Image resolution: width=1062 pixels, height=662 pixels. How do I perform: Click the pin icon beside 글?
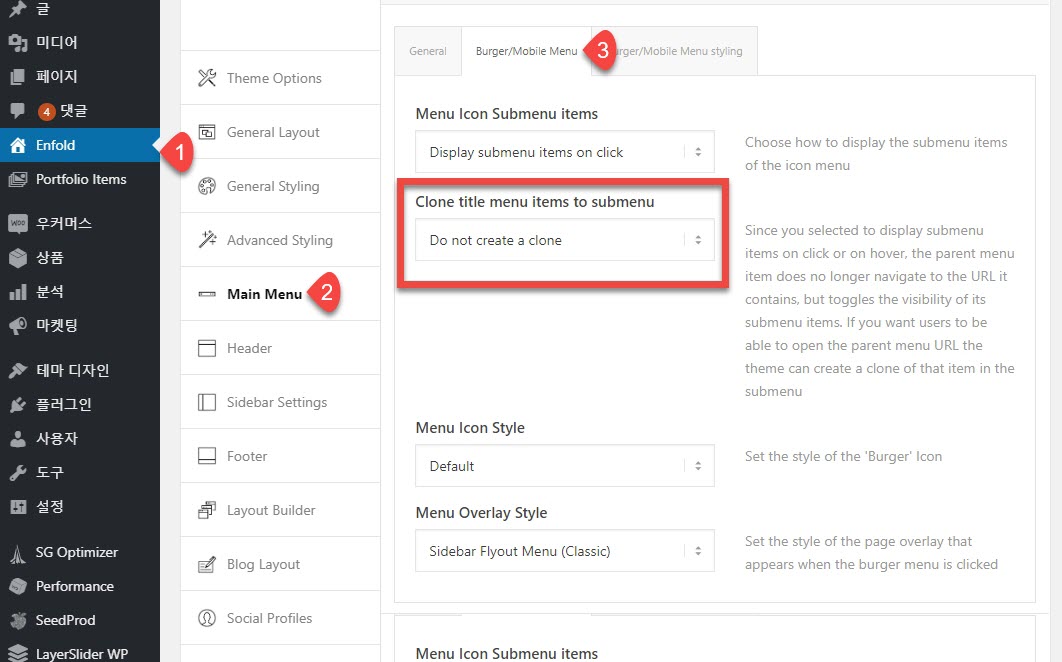coord(18,9)
